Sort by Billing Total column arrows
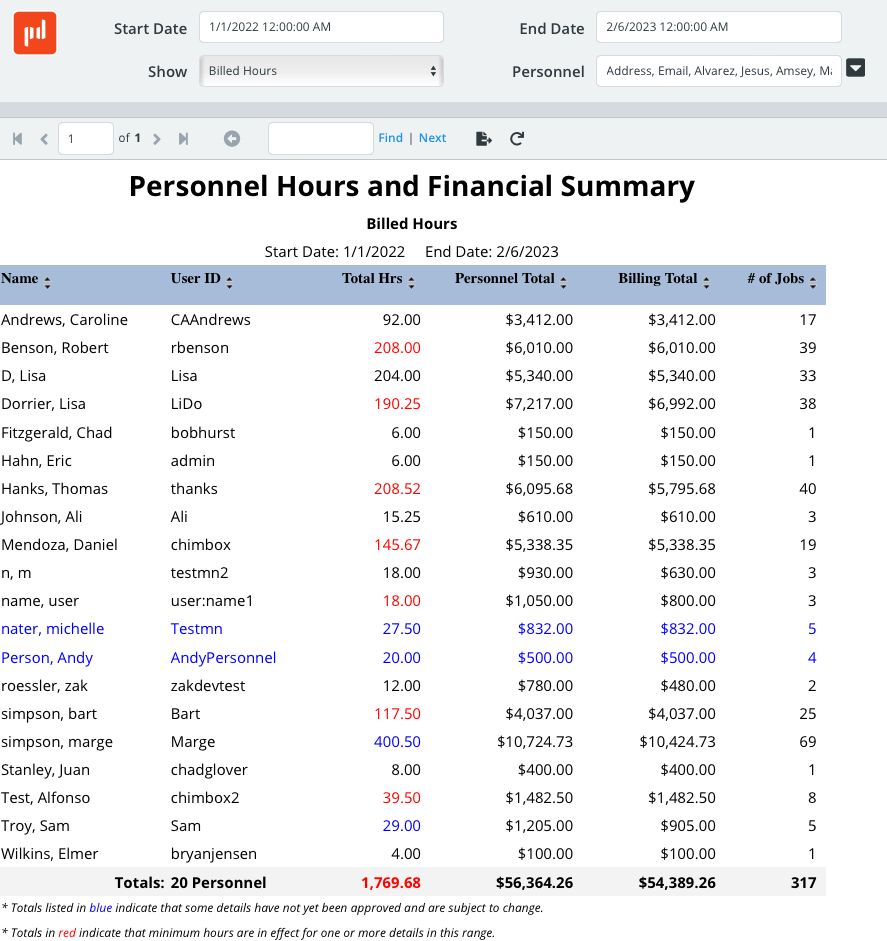Screen dimensions: 887x941 pos(706,283)
